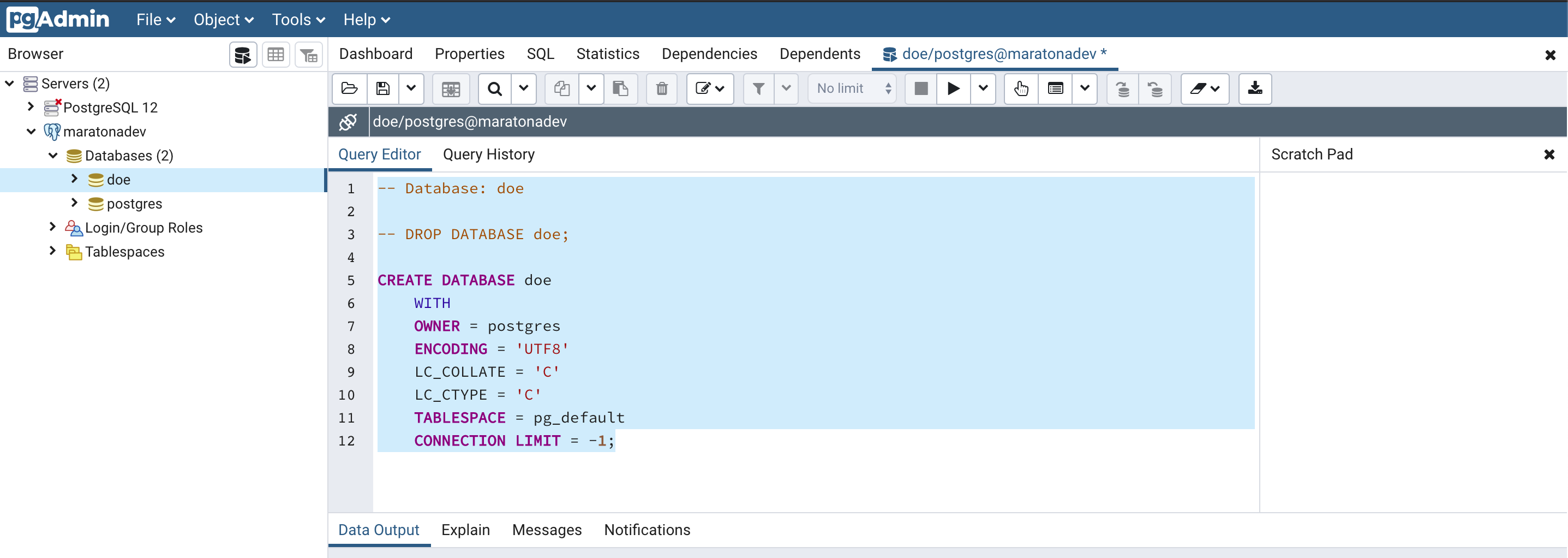Collapse the Databases (2) tree node
This screenshot has height=558, width=1568.
53,156
